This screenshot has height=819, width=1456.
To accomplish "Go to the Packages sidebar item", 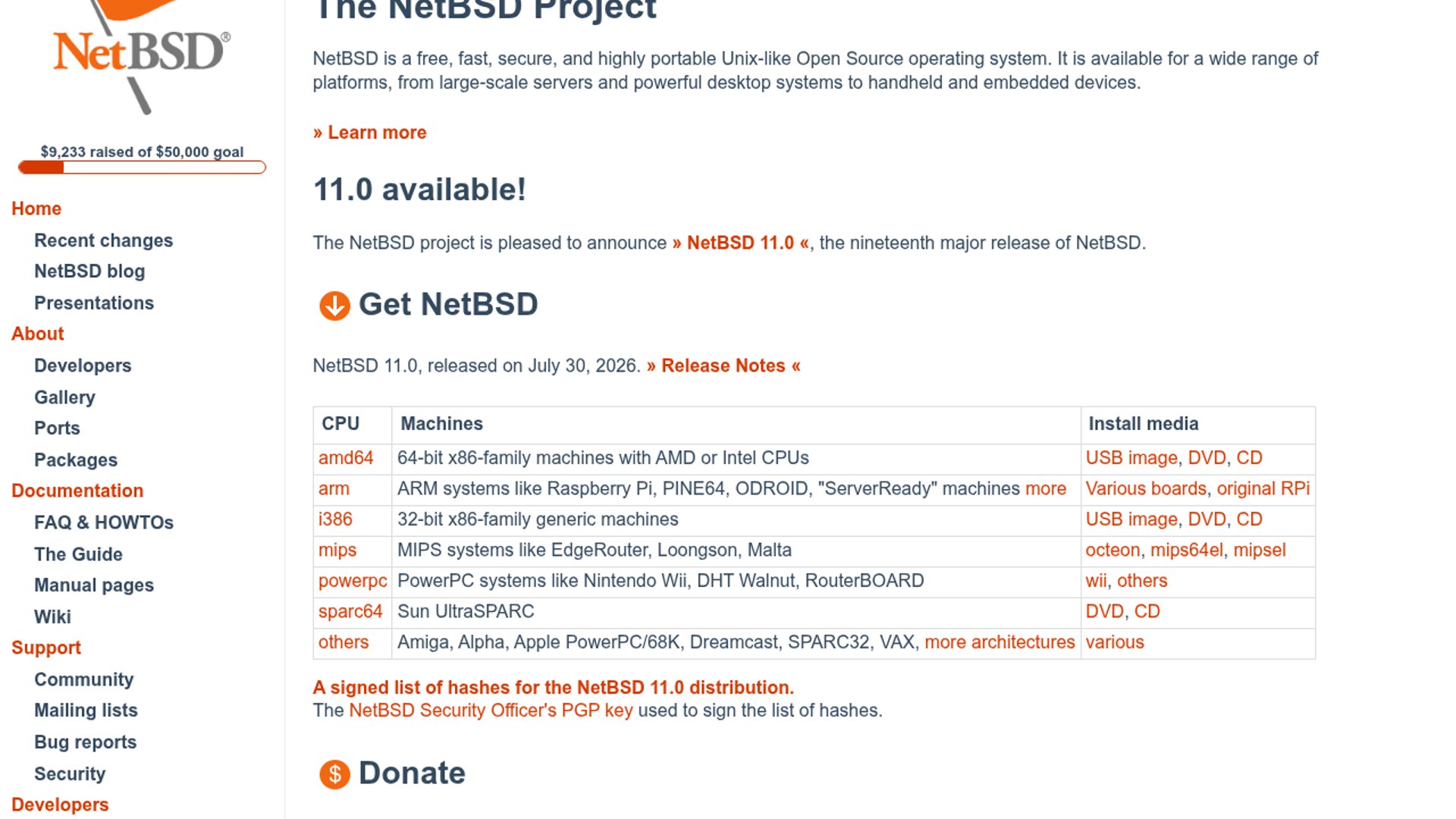I will pyautogui.click(x=76, y=460).
